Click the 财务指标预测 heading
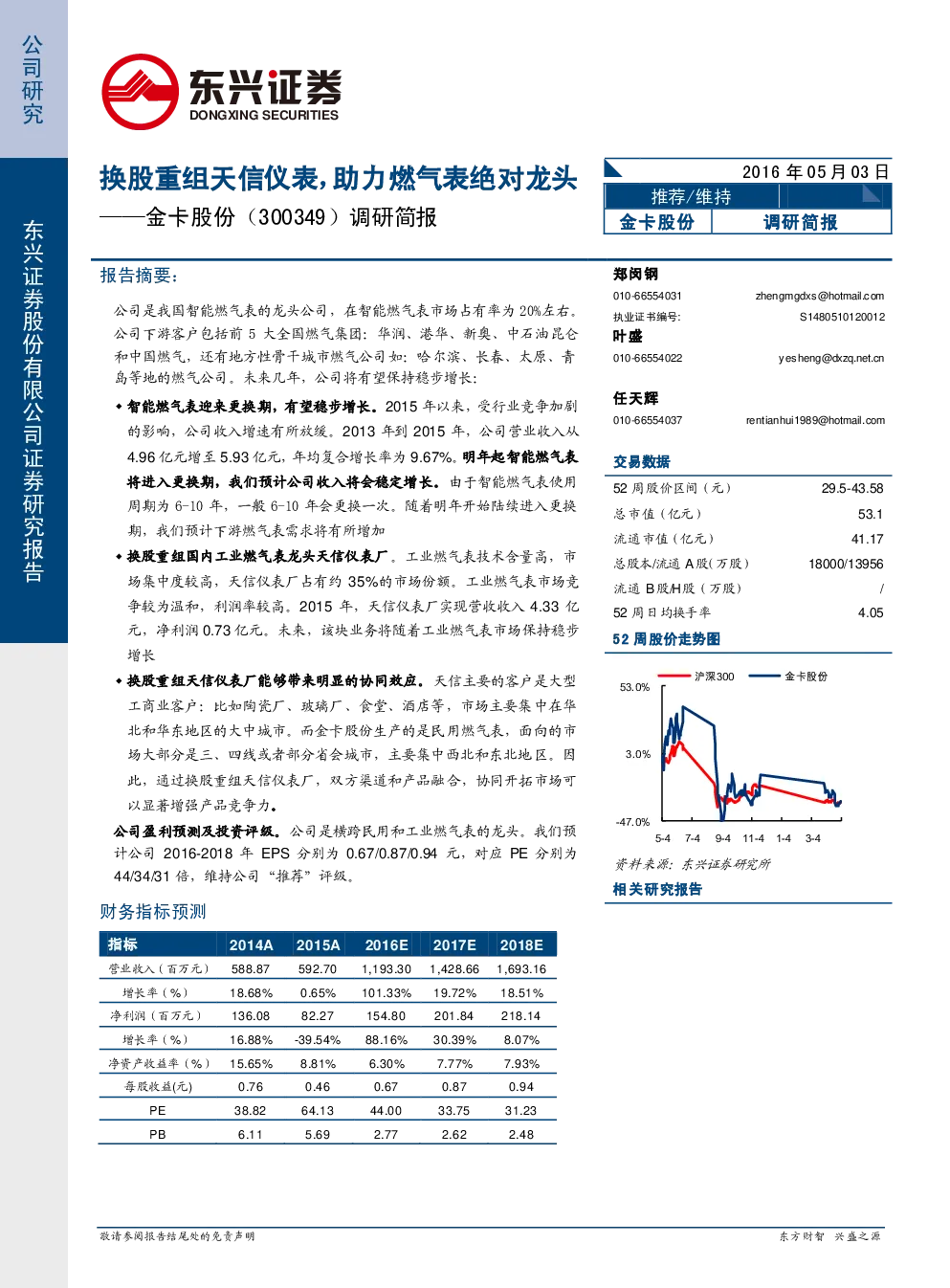The width and height of the screenshot is (950, 1288). coord(153,912)
